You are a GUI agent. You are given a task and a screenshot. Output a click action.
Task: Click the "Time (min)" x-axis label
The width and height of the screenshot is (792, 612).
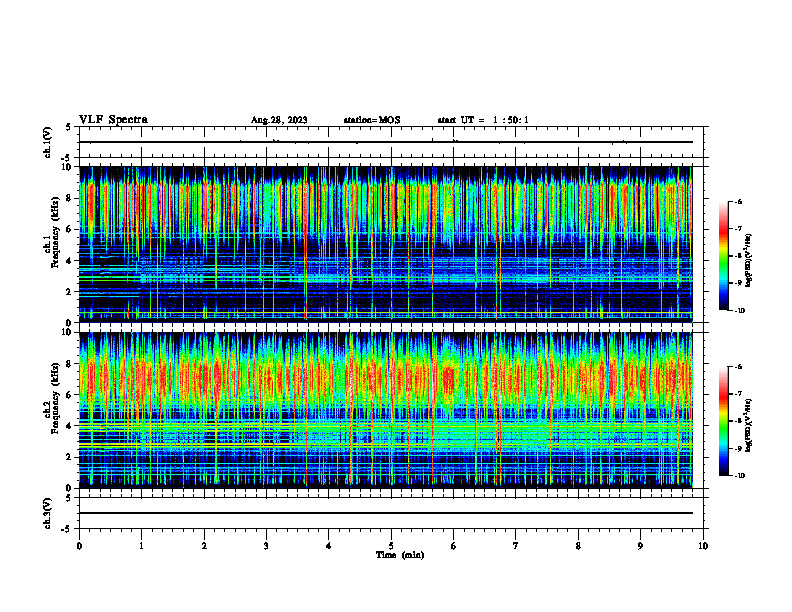click(x=400, y=555)
